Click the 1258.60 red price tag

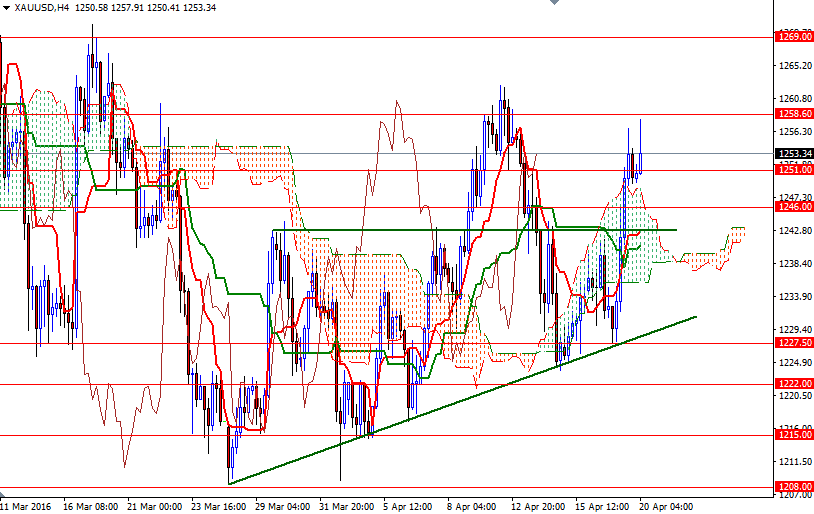point(794,115)
